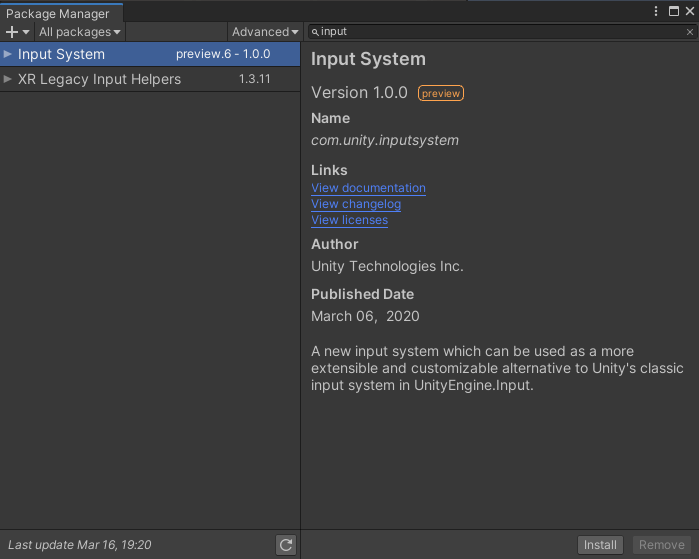The image size is (699, 559).
Task: Click the plus add package icon
Action: (12, 32)
